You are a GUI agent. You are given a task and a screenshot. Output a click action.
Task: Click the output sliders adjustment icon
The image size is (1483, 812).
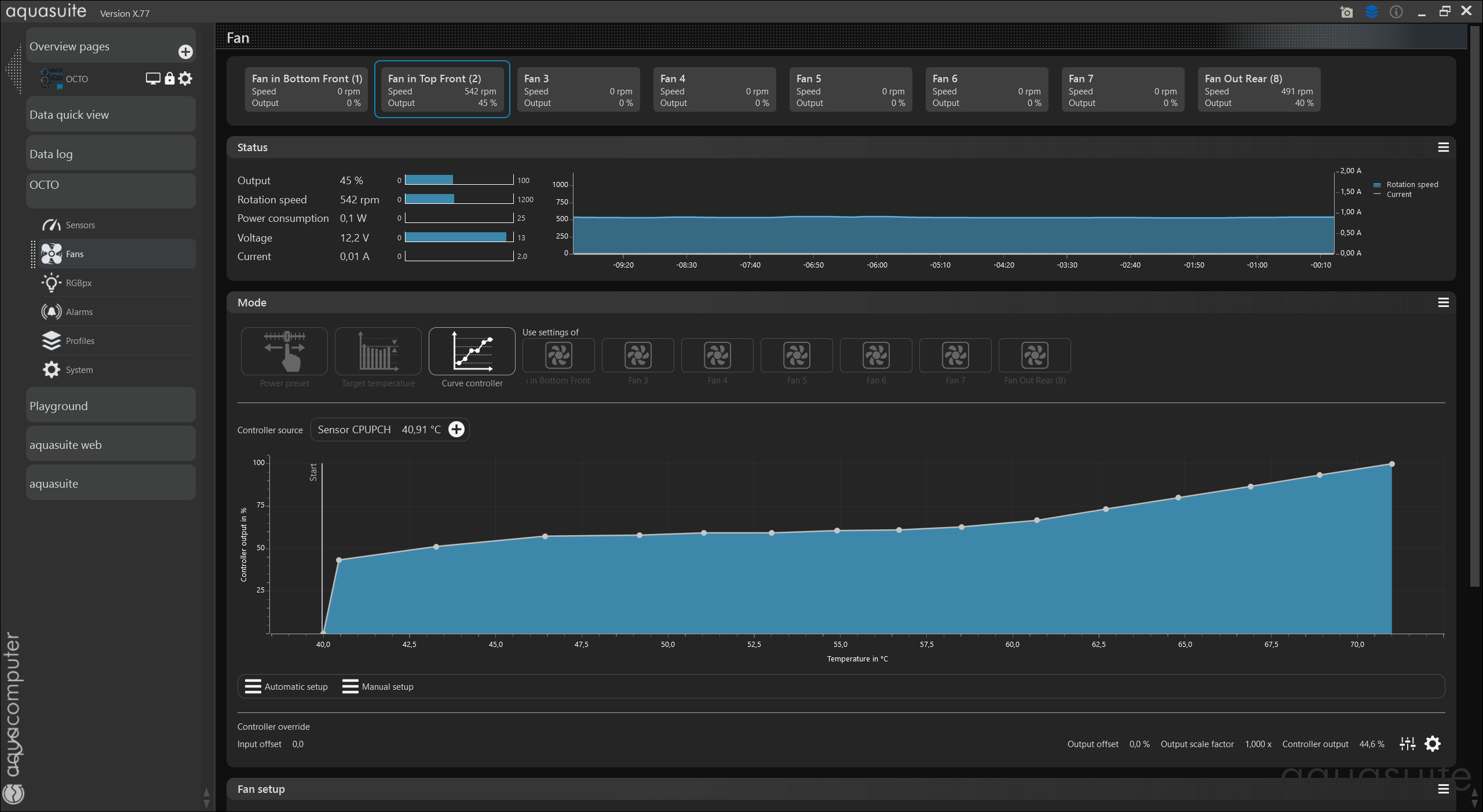pyautogui.click(x=1408, y=744)
